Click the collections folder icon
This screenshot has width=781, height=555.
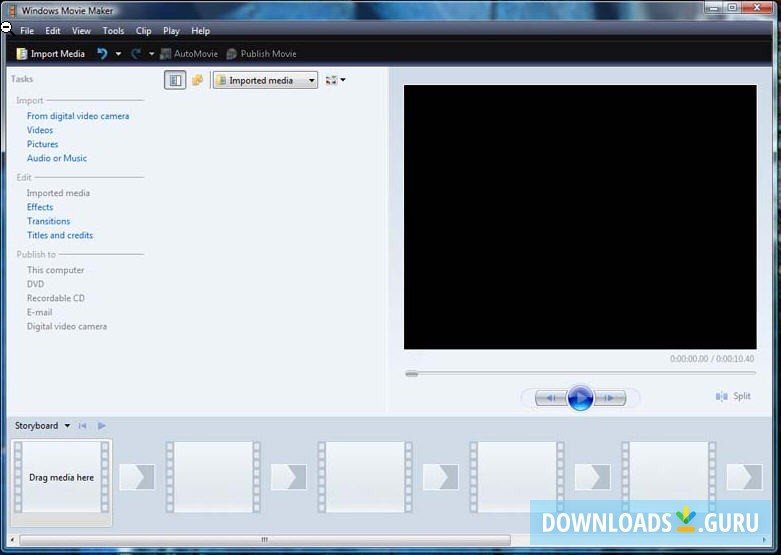click(197, 80)
